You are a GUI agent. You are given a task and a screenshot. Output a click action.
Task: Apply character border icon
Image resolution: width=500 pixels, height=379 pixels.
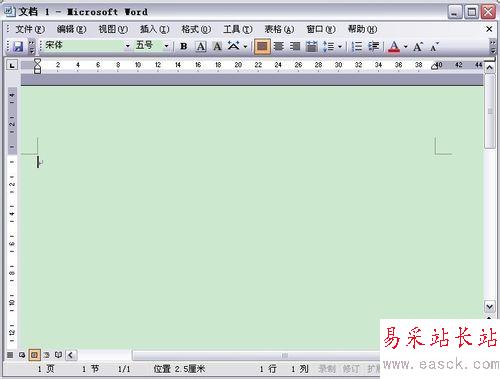[201, 46]
